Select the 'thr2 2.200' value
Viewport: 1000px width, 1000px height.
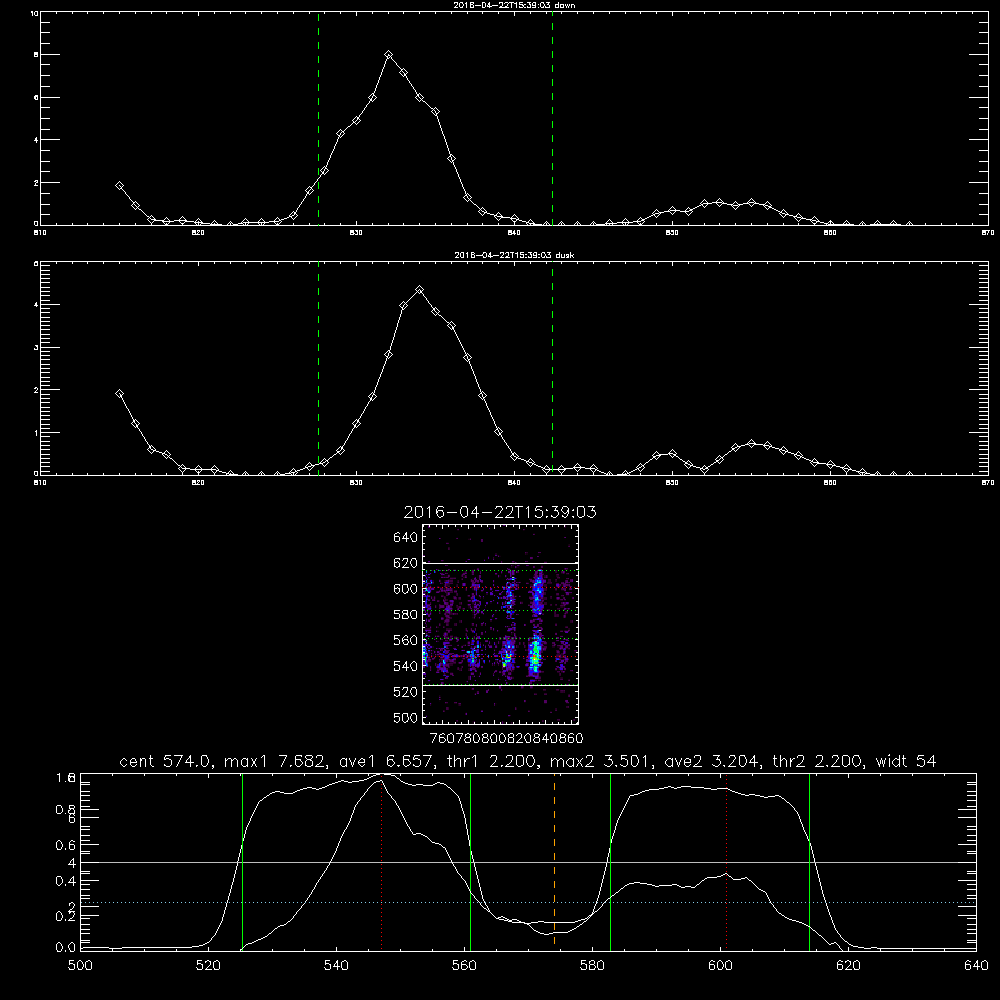coord(818,761)
